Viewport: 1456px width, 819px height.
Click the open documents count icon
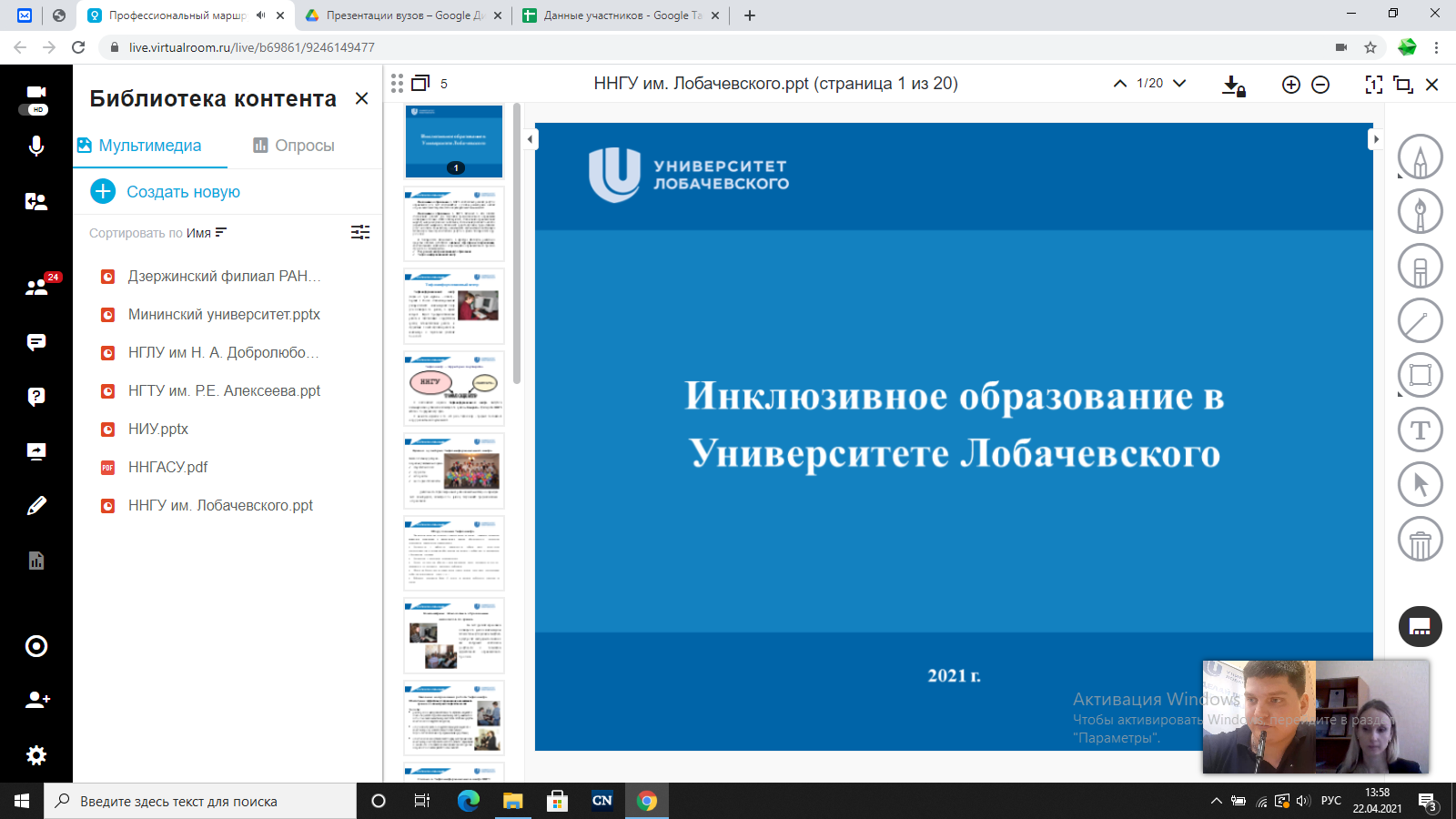pyautogui.click(x=420, y=84)
